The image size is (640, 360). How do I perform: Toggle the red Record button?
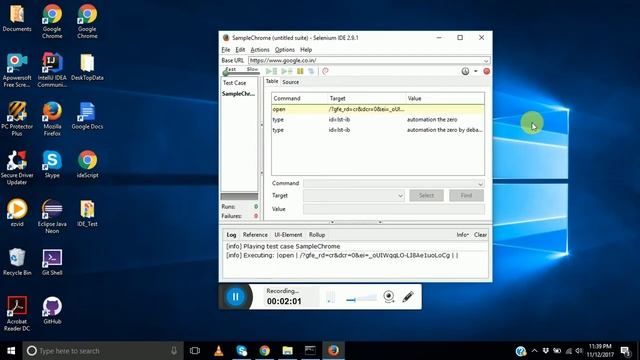click(x=487, y=71)
